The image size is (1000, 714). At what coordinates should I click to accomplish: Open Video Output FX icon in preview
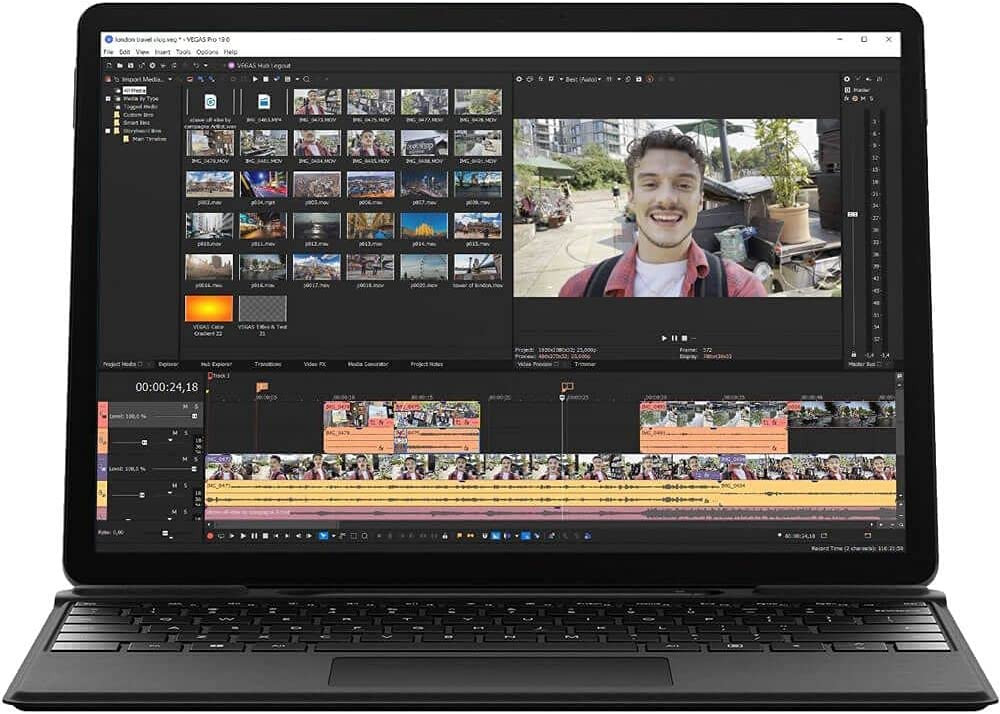[541, 79]
